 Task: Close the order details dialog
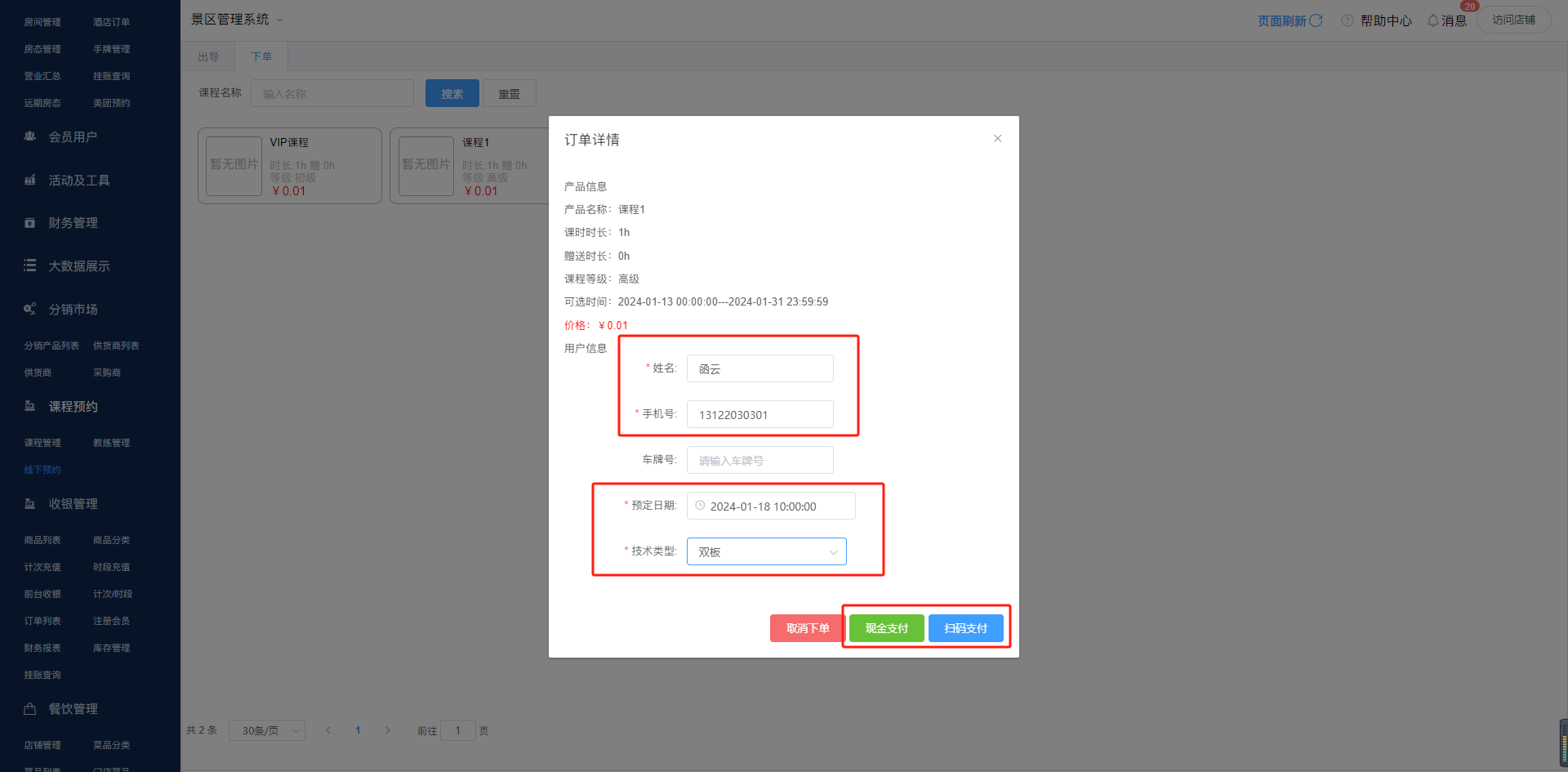coord(997,139)
